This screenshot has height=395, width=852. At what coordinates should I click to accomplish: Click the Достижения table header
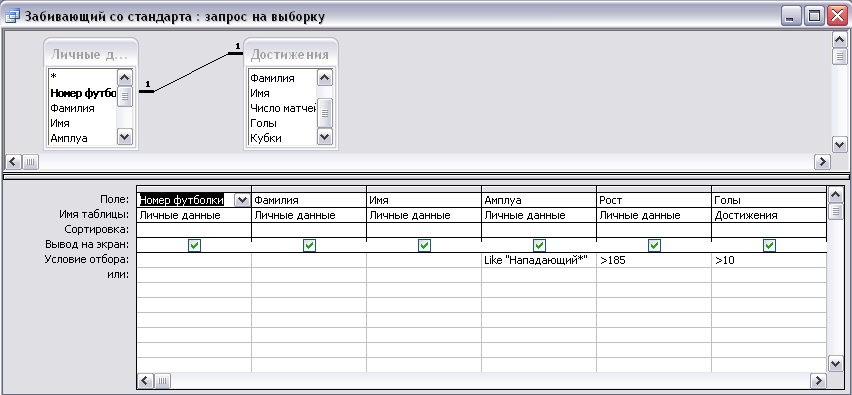[290, 54]
